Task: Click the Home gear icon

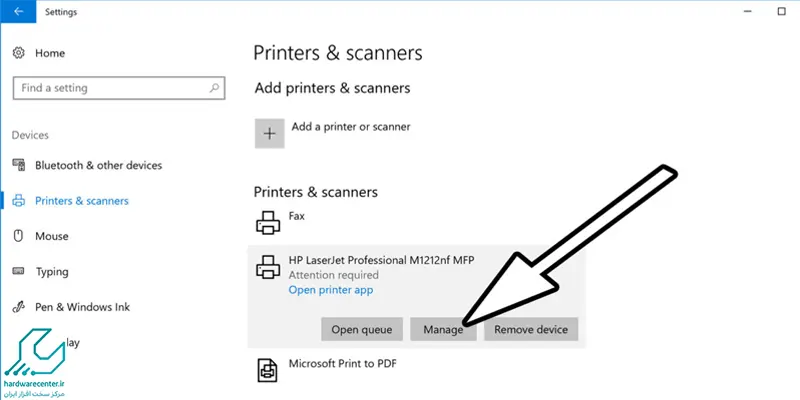Action: tap(18, 53)
